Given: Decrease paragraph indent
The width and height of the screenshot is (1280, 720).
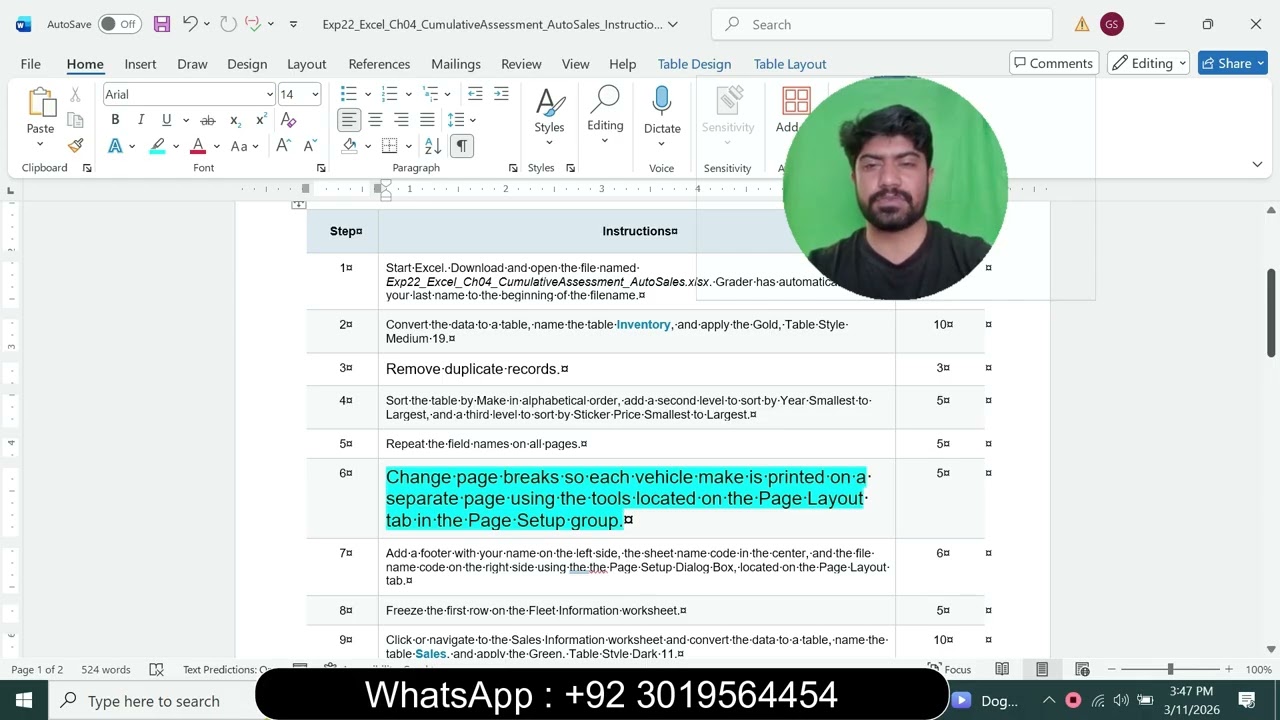Looking at the screenshot, I should [x=475, y=94].
